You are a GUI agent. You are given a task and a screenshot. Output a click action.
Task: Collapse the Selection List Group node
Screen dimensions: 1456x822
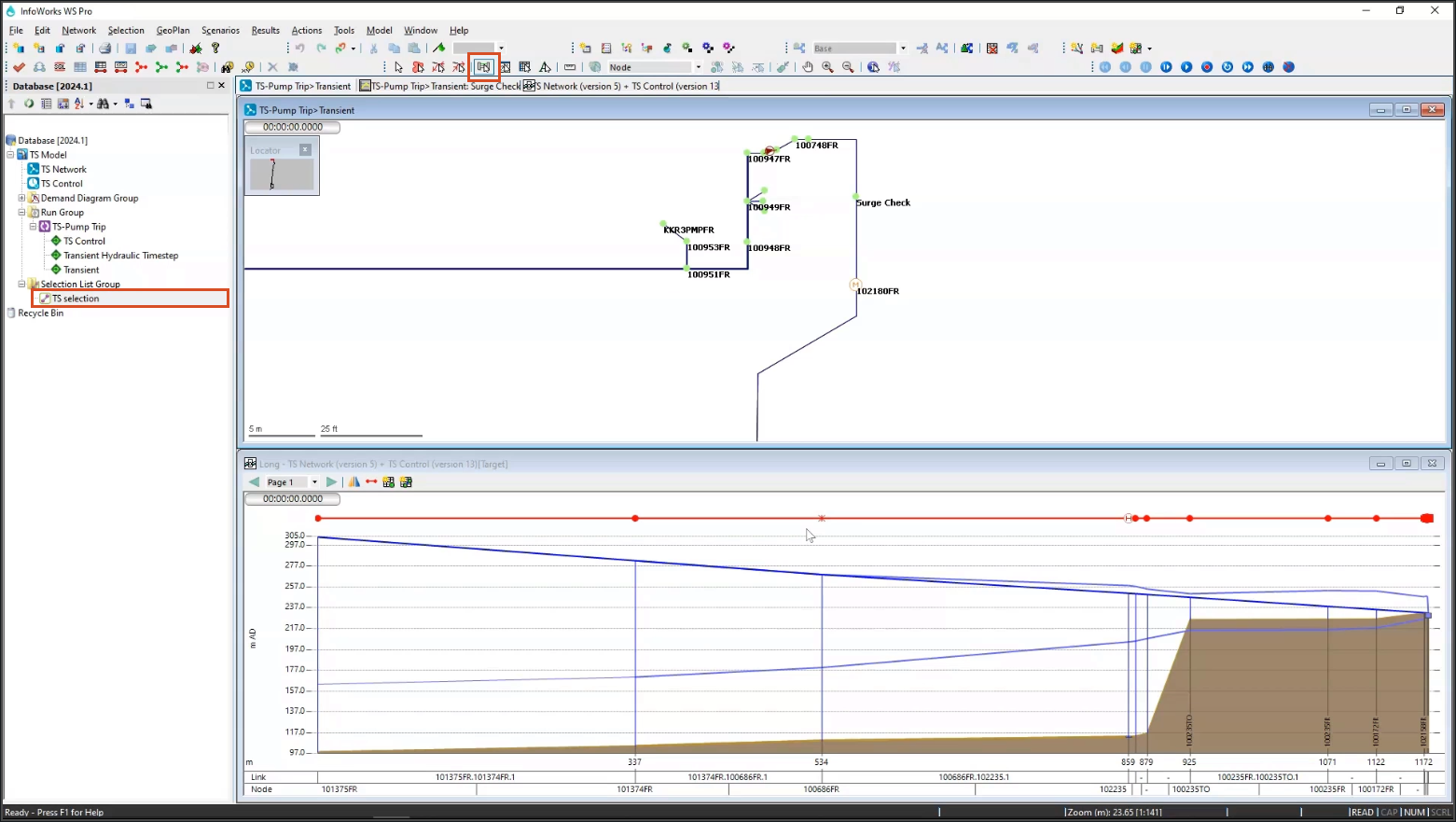click(21, 285)
